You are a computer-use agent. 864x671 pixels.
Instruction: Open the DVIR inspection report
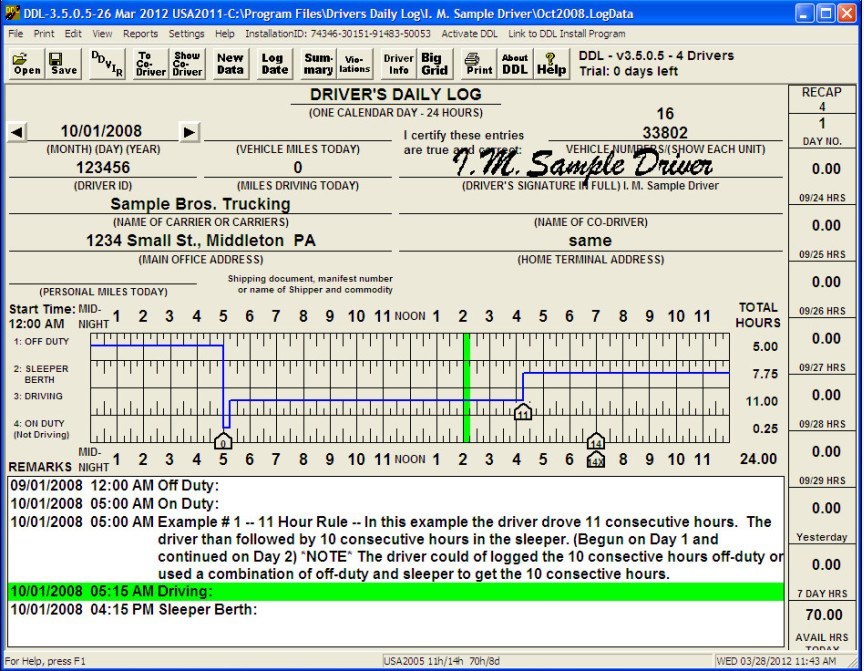105,62
